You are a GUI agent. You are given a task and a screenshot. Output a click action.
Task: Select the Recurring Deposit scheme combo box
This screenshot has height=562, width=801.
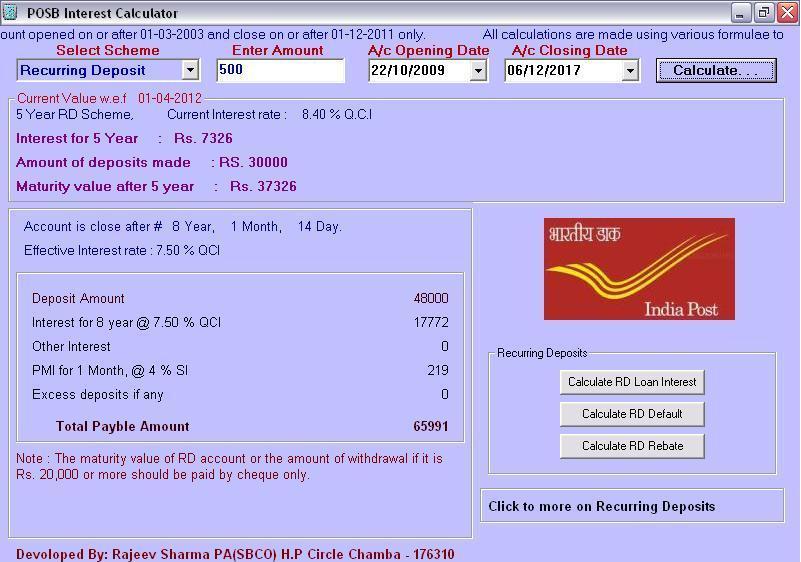[108, 70]
